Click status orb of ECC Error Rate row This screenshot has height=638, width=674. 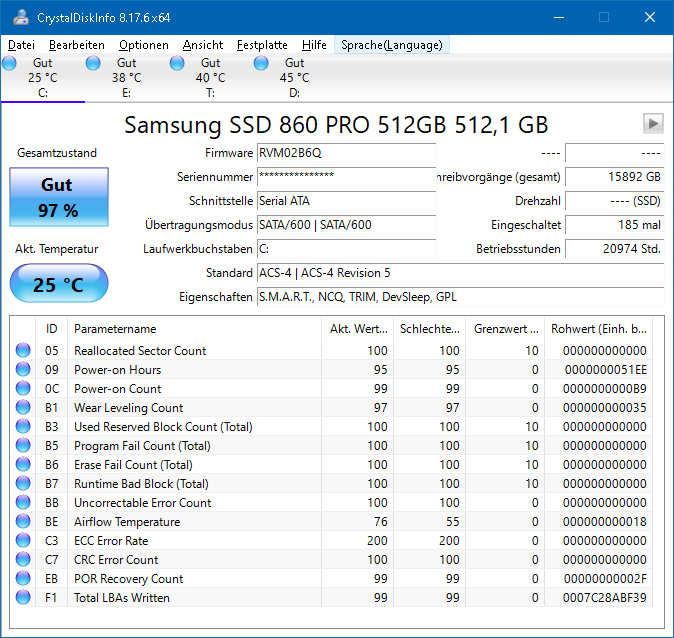(23, 540)
